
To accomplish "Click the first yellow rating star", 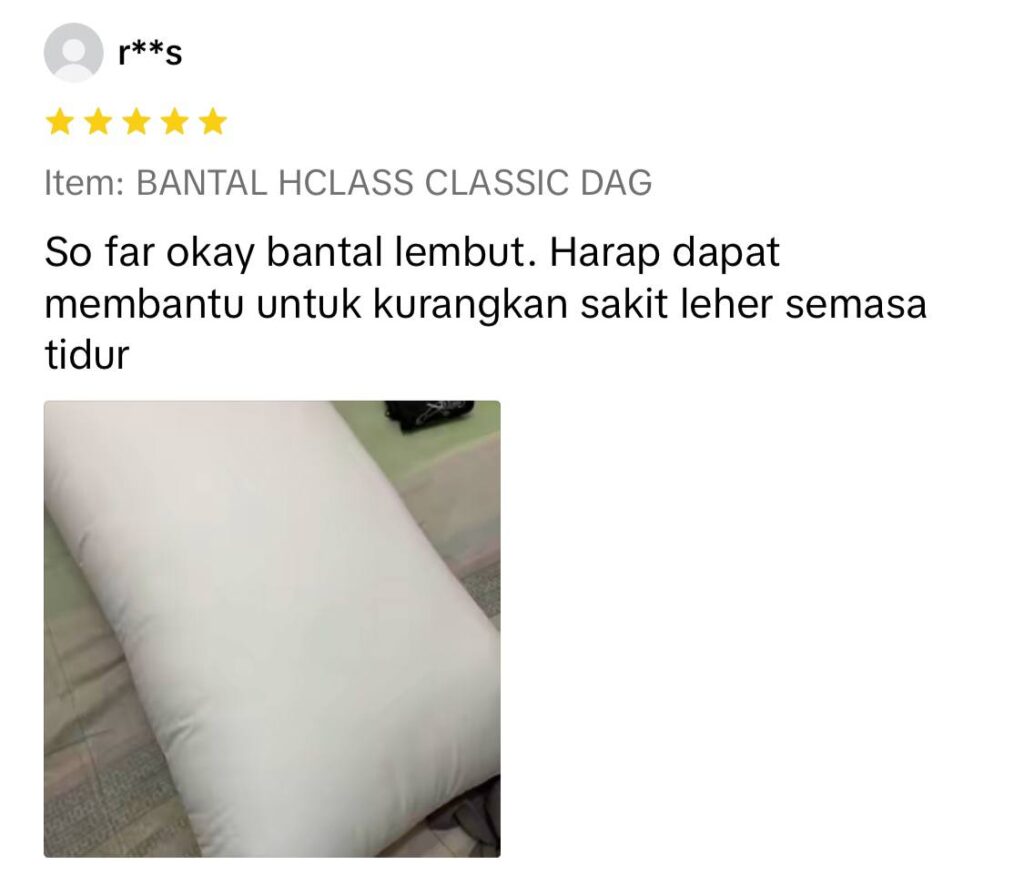I will [x=60, y=122].
